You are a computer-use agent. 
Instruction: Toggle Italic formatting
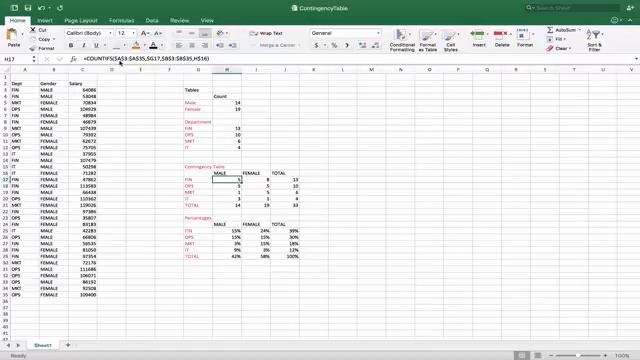(x=83, y=45)
